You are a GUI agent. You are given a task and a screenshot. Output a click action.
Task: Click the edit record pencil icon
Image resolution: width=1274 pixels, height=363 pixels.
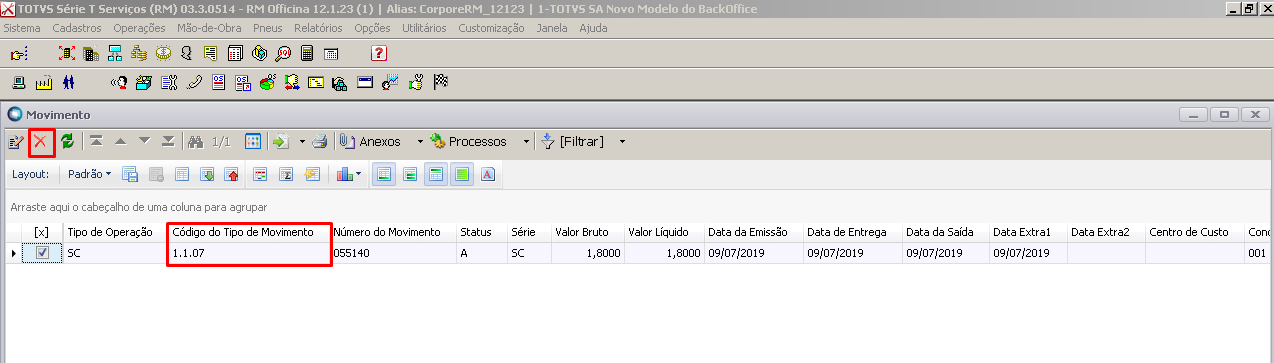point(16,141)
